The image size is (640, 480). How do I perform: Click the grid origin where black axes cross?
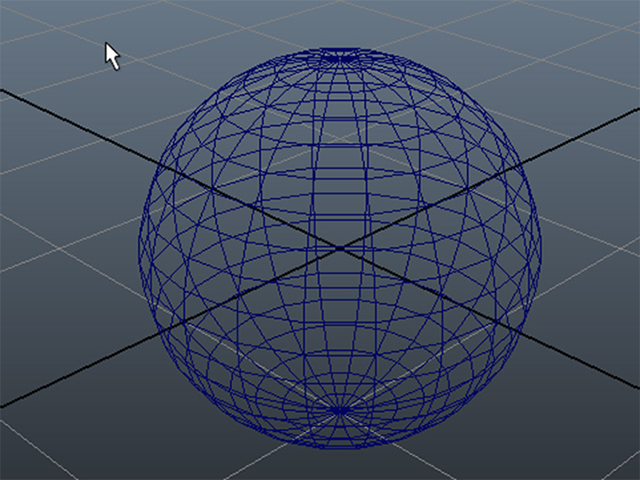pos(340,248)
